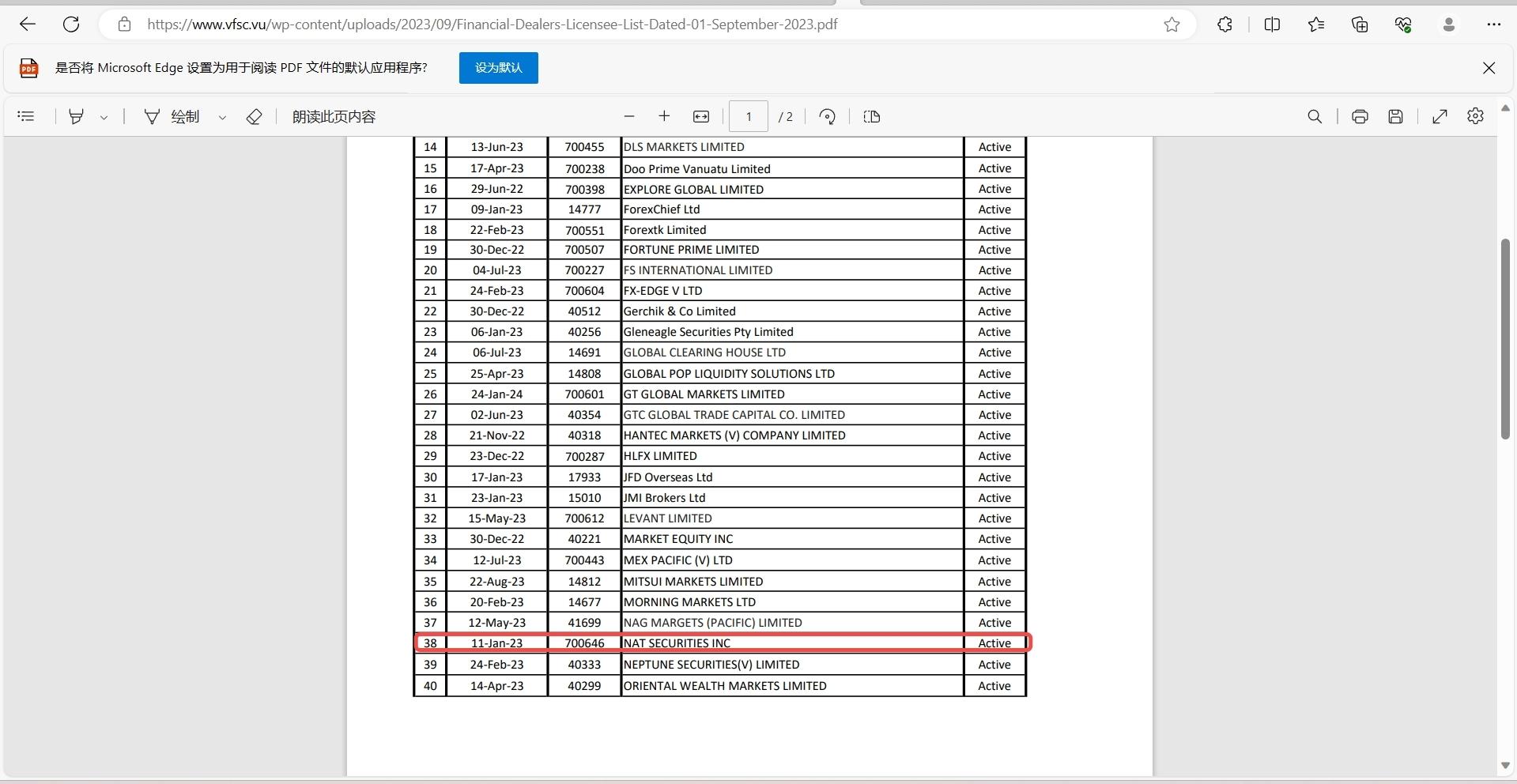
Task: Select Active status of MEX PACIFIC row
Action: [994, 560]
